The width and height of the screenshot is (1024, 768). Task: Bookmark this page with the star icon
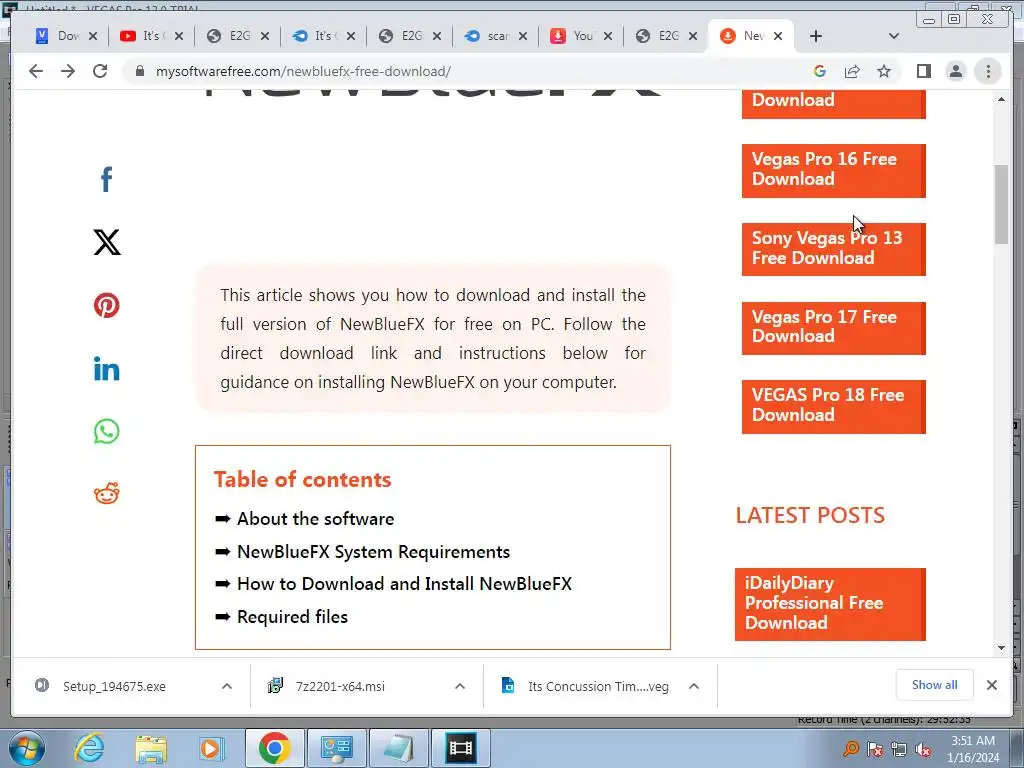[884, 71]
